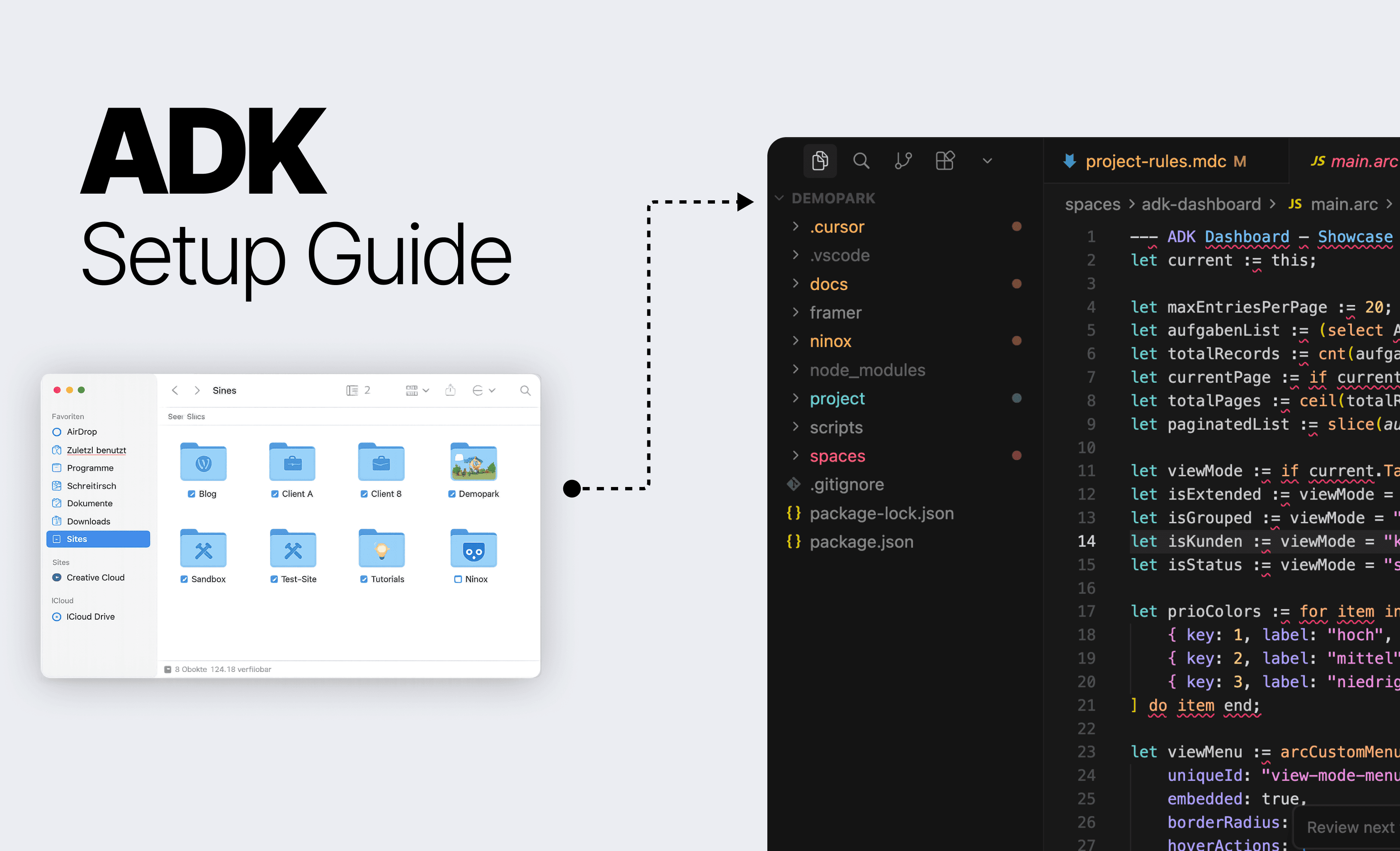Open the Extensions icon in activity bar

click(x=945, y=161)
